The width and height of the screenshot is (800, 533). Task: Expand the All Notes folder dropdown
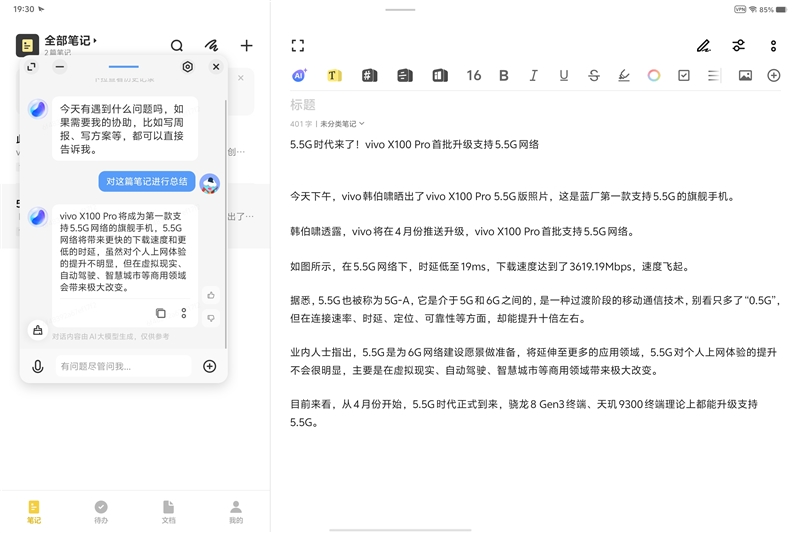coord(70,40)
